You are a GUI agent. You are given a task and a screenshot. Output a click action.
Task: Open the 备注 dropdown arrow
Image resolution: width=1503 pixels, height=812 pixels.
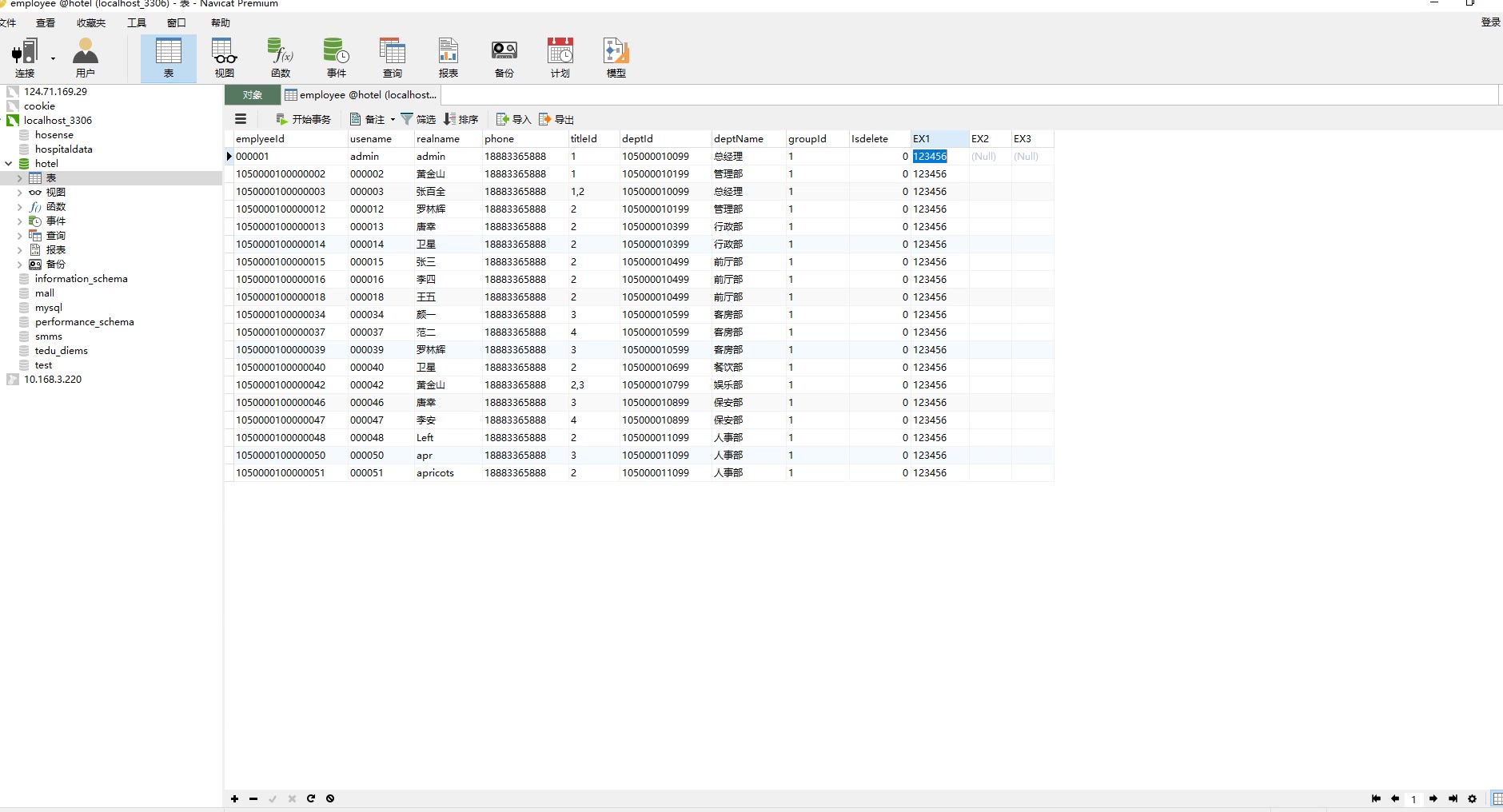[393, 120]
